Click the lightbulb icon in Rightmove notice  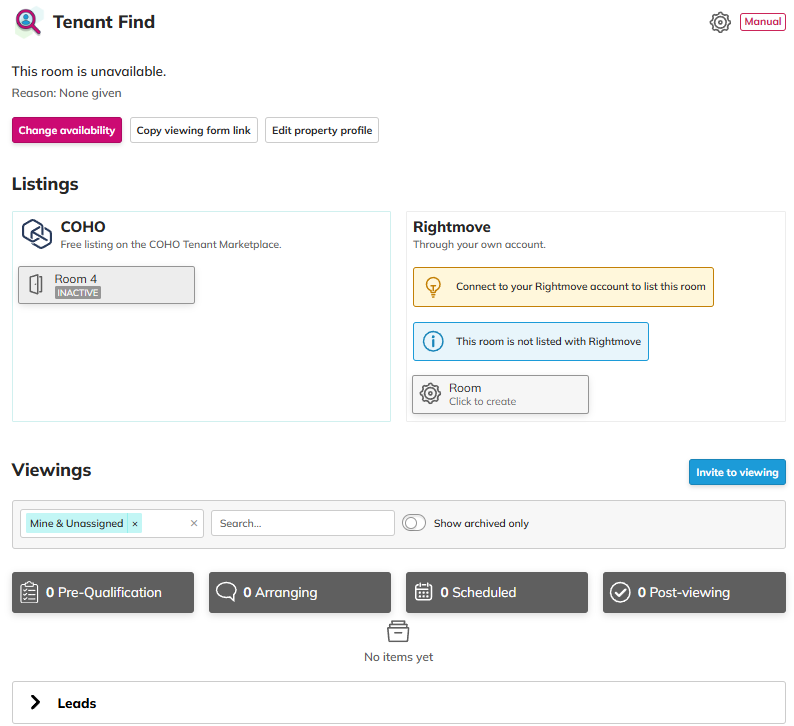[433, 287]
